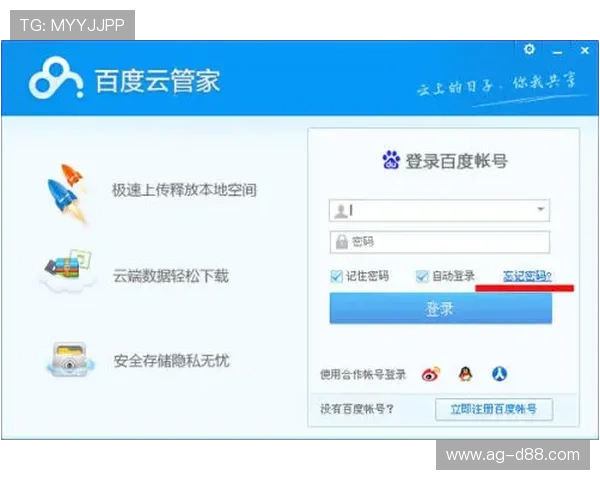The width and height of the screenshot is (600, 480).
Task: Log in with QQ penguin icon
Action: click(x=465, y=374)
